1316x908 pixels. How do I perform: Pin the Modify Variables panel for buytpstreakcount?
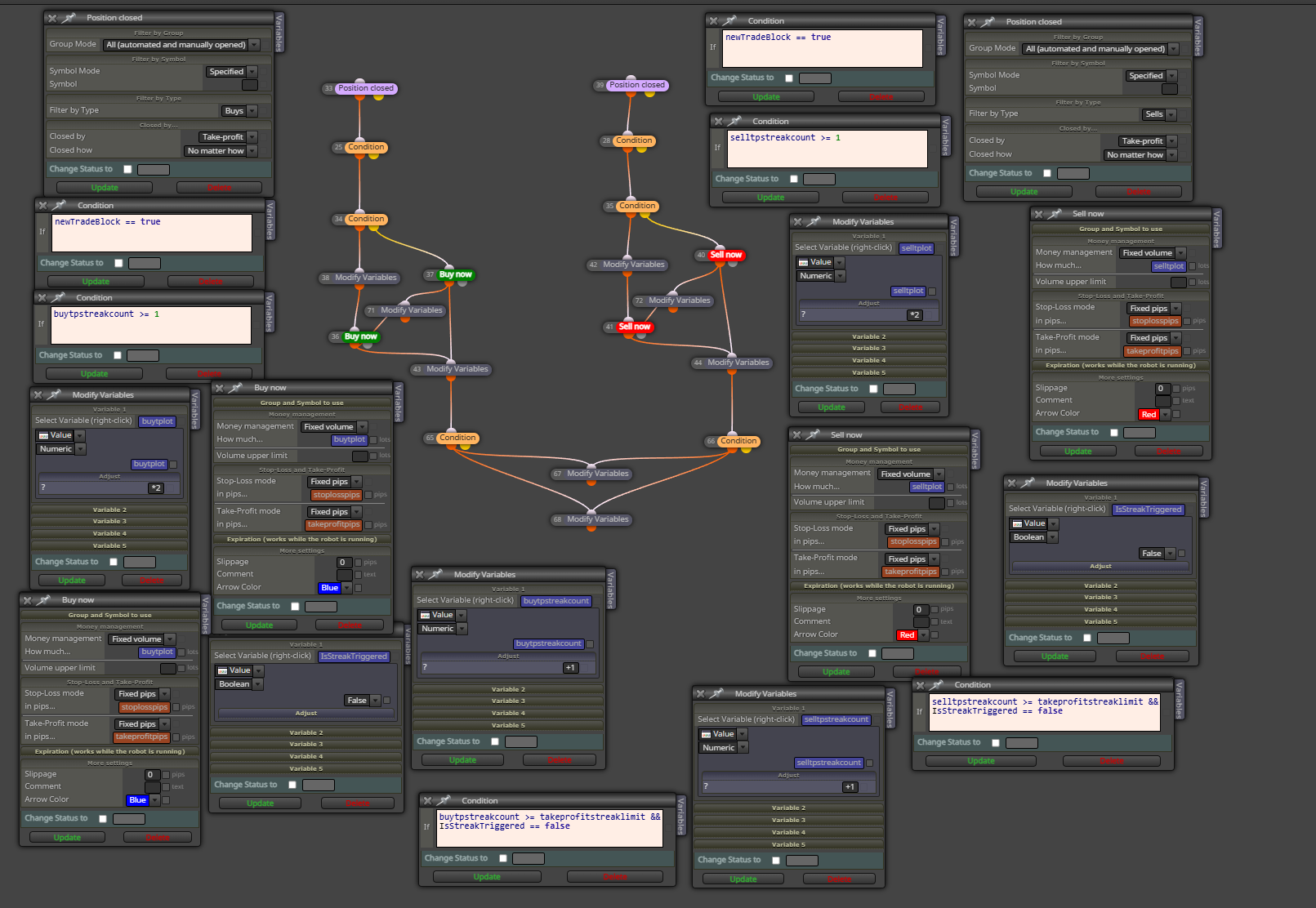pyautogui.click(x=436, y=575)
